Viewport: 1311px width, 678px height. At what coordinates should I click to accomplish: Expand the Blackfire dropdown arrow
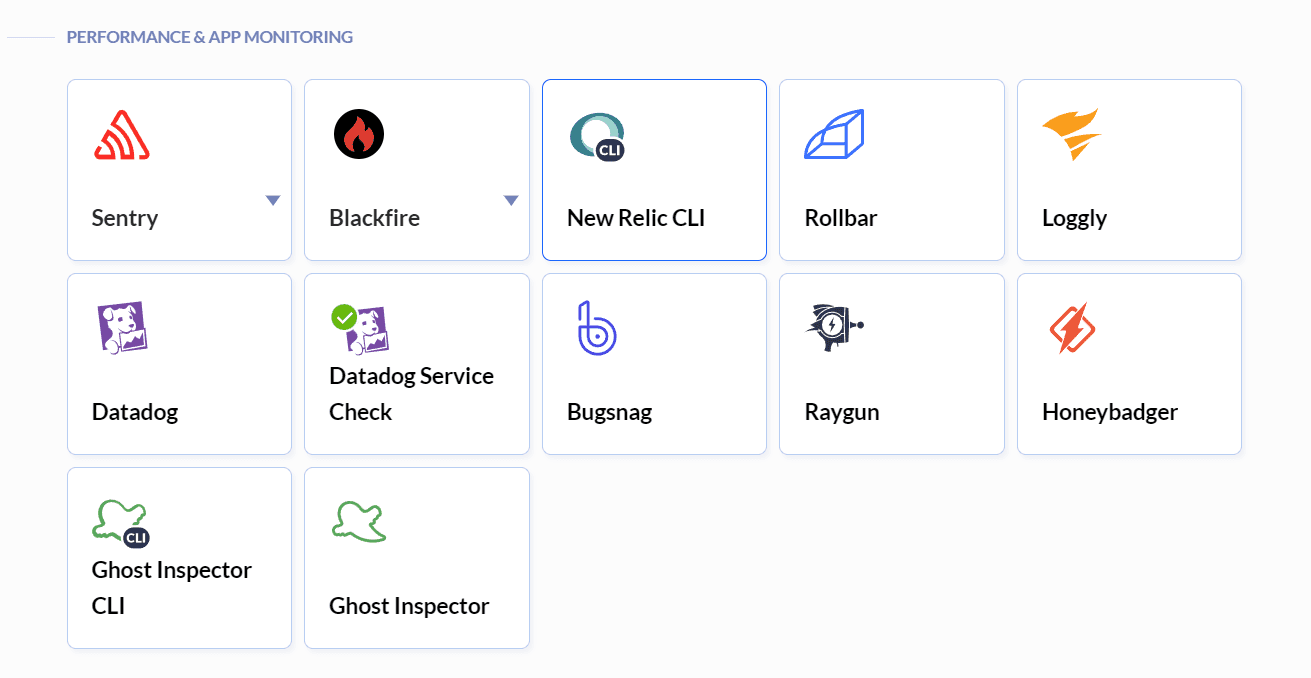511,200
